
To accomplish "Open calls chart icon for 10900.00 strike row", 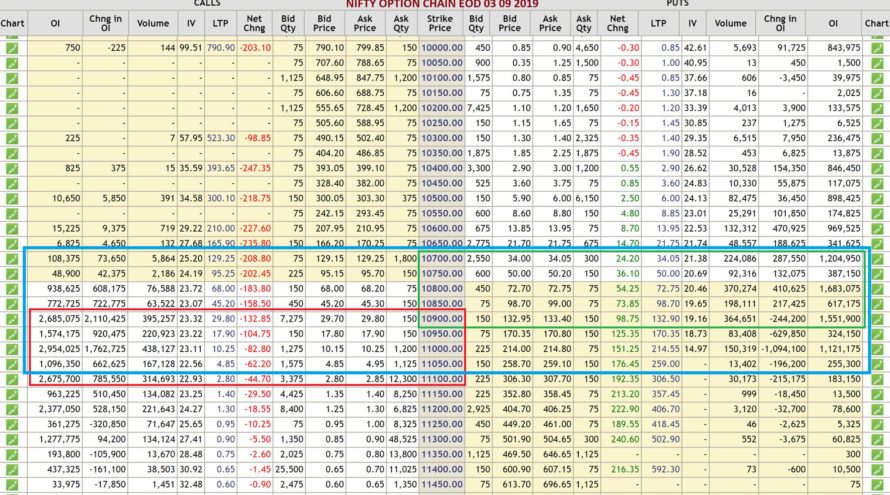I will (x=12, y=318).
